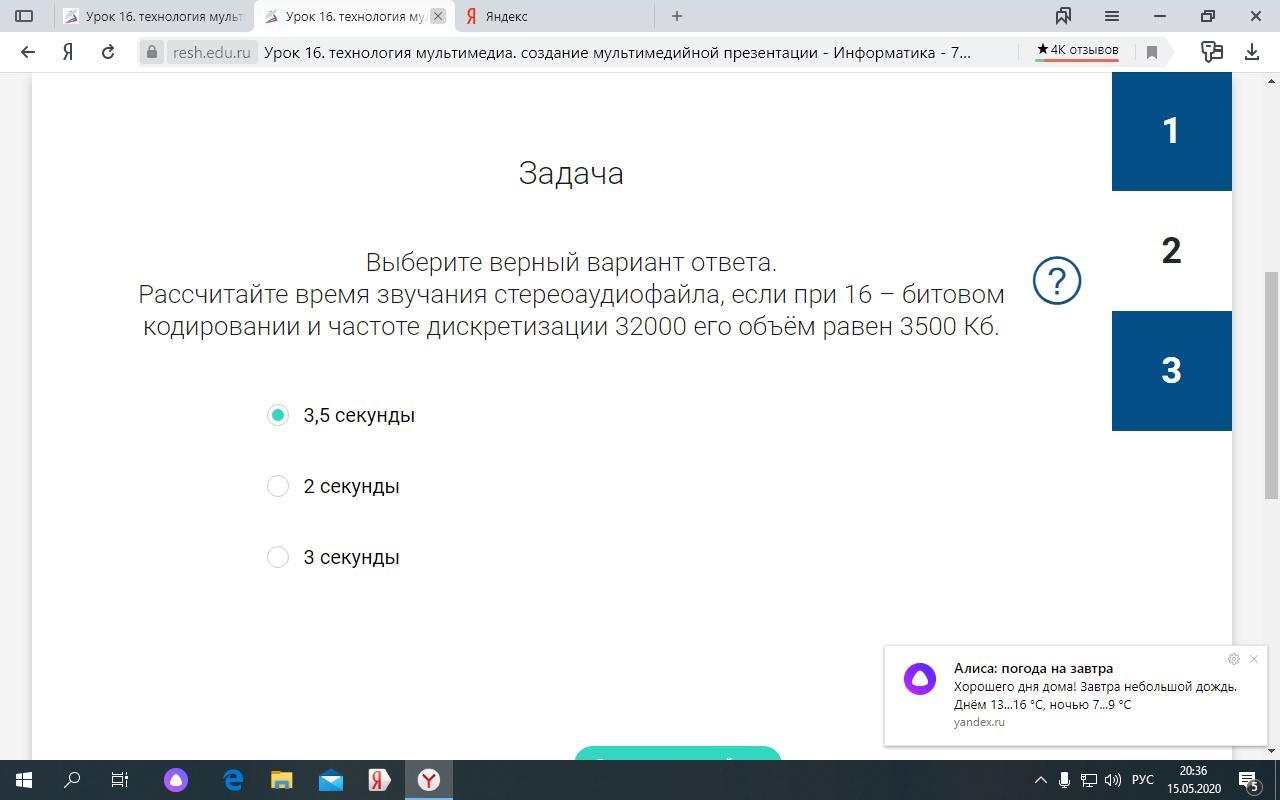Open the sidebar panel toggle icon
This screenshot has width=1280, height=800.
click(x=24, y=16)
